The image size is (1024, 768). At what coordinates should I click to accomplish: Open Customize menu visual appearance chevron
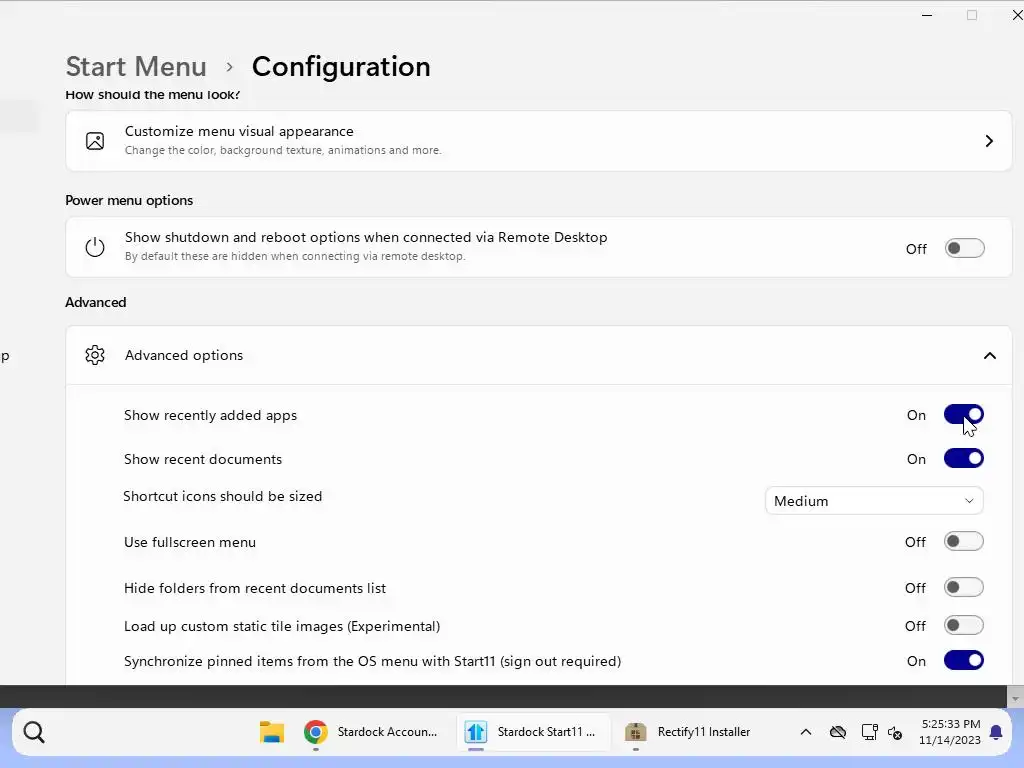click(x=988, y=141)
